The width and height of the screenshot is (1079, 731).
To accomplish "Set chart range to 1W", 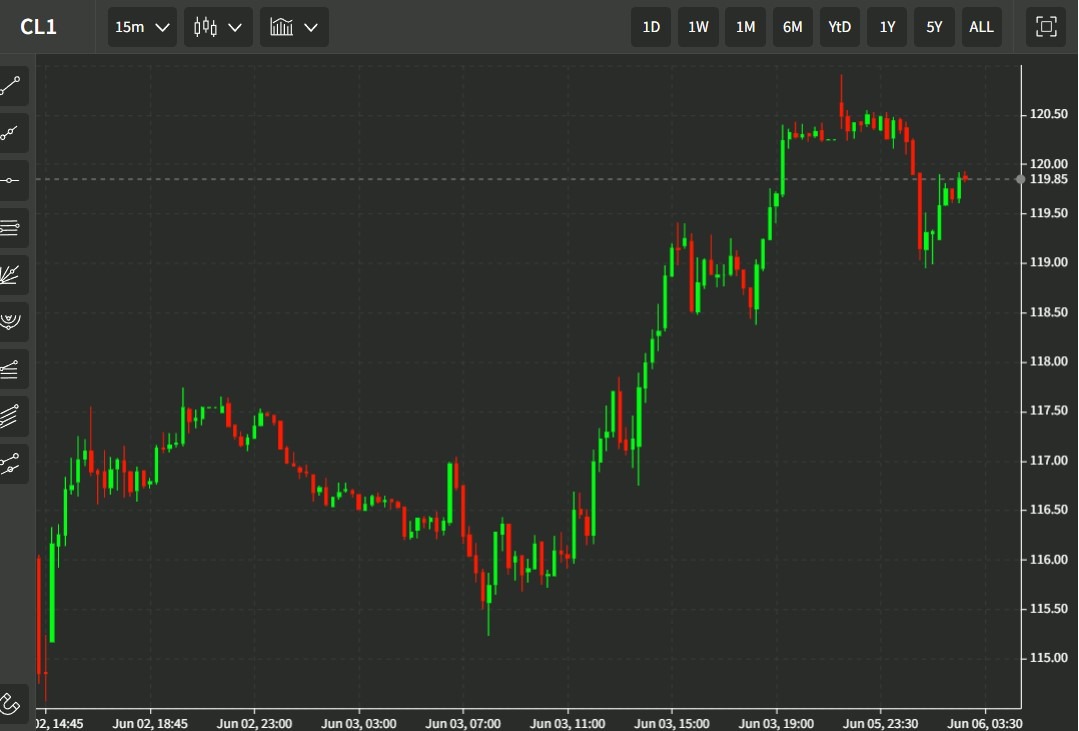I will [698, 27].
